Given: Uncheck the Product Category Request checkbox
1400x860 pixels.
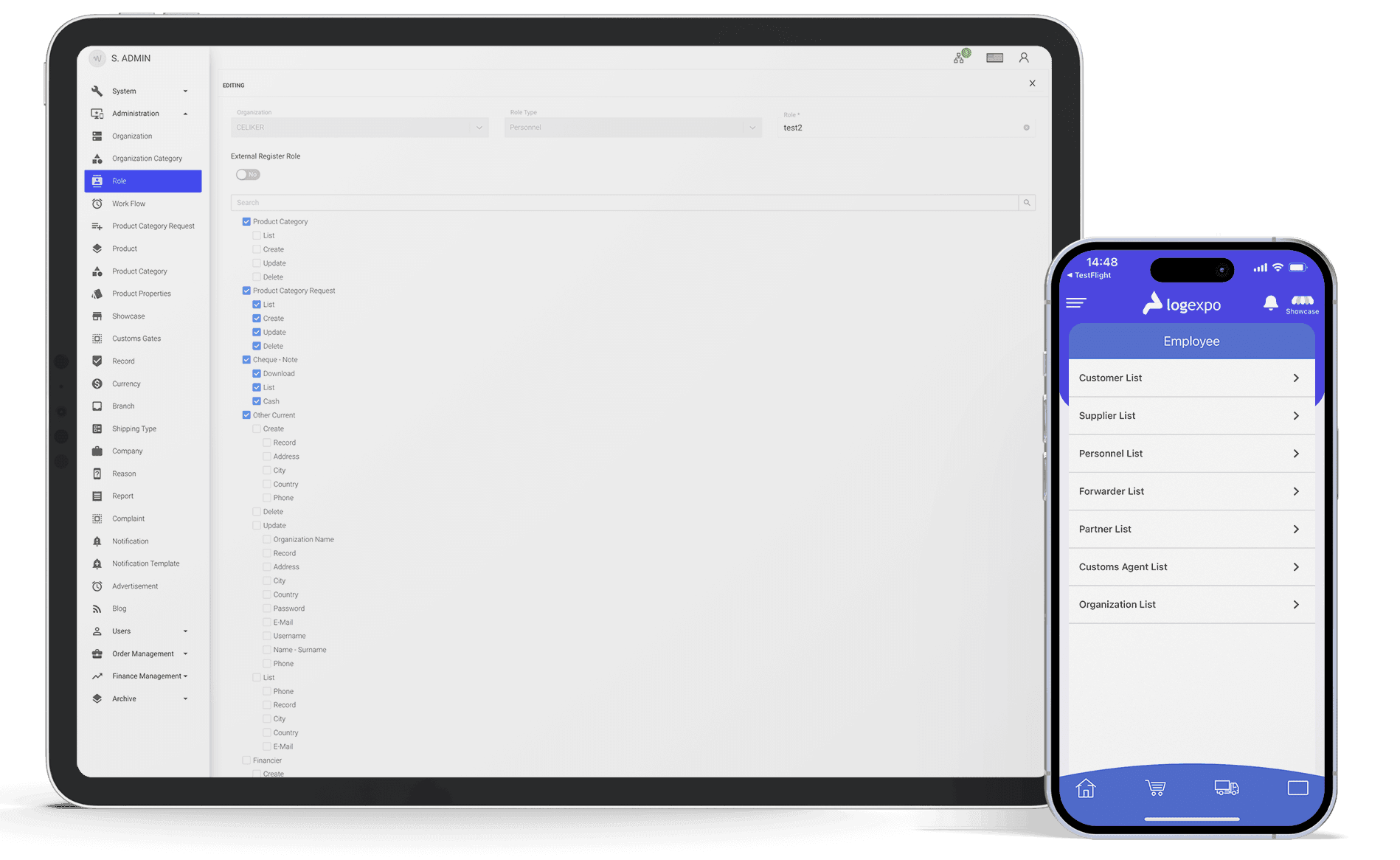Looking at the screenshot, I should coord(246,291).
